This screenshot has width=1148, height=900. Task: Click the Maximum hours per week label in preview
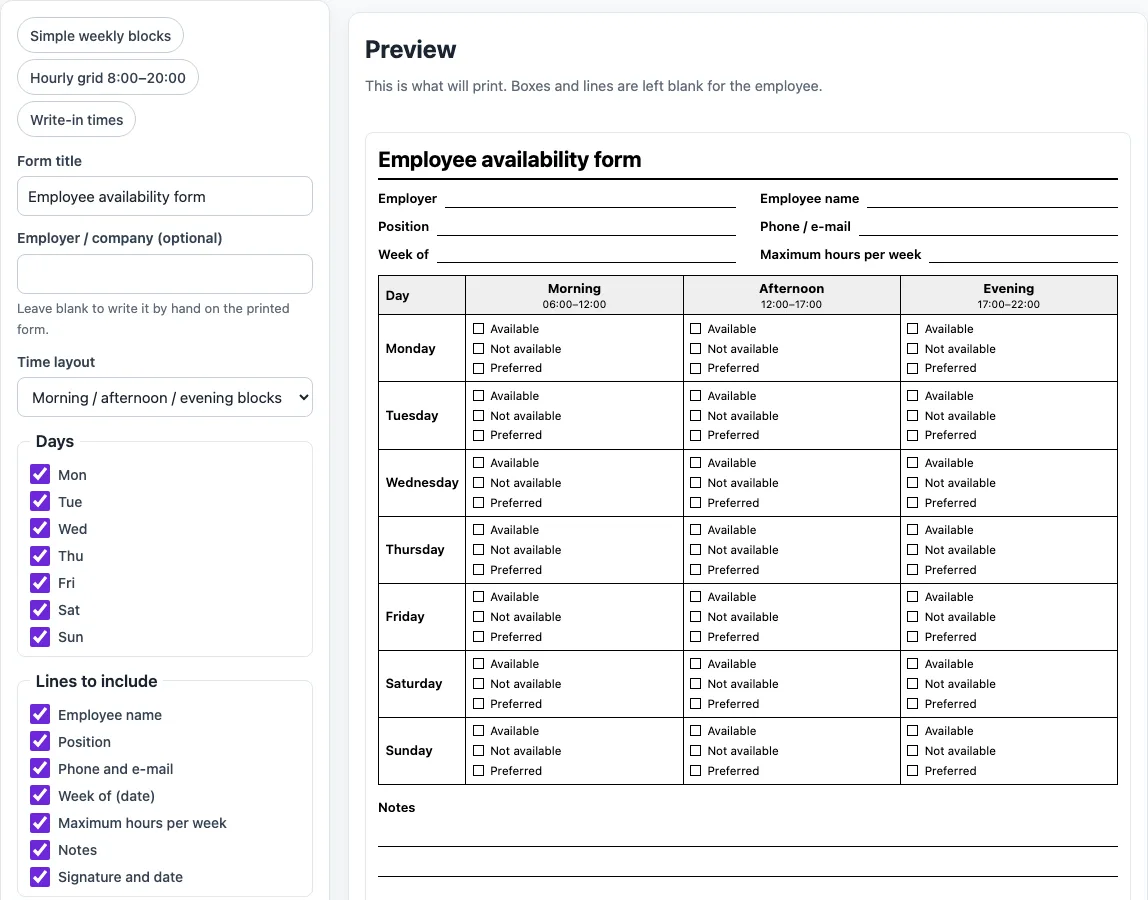pos(840,255)
